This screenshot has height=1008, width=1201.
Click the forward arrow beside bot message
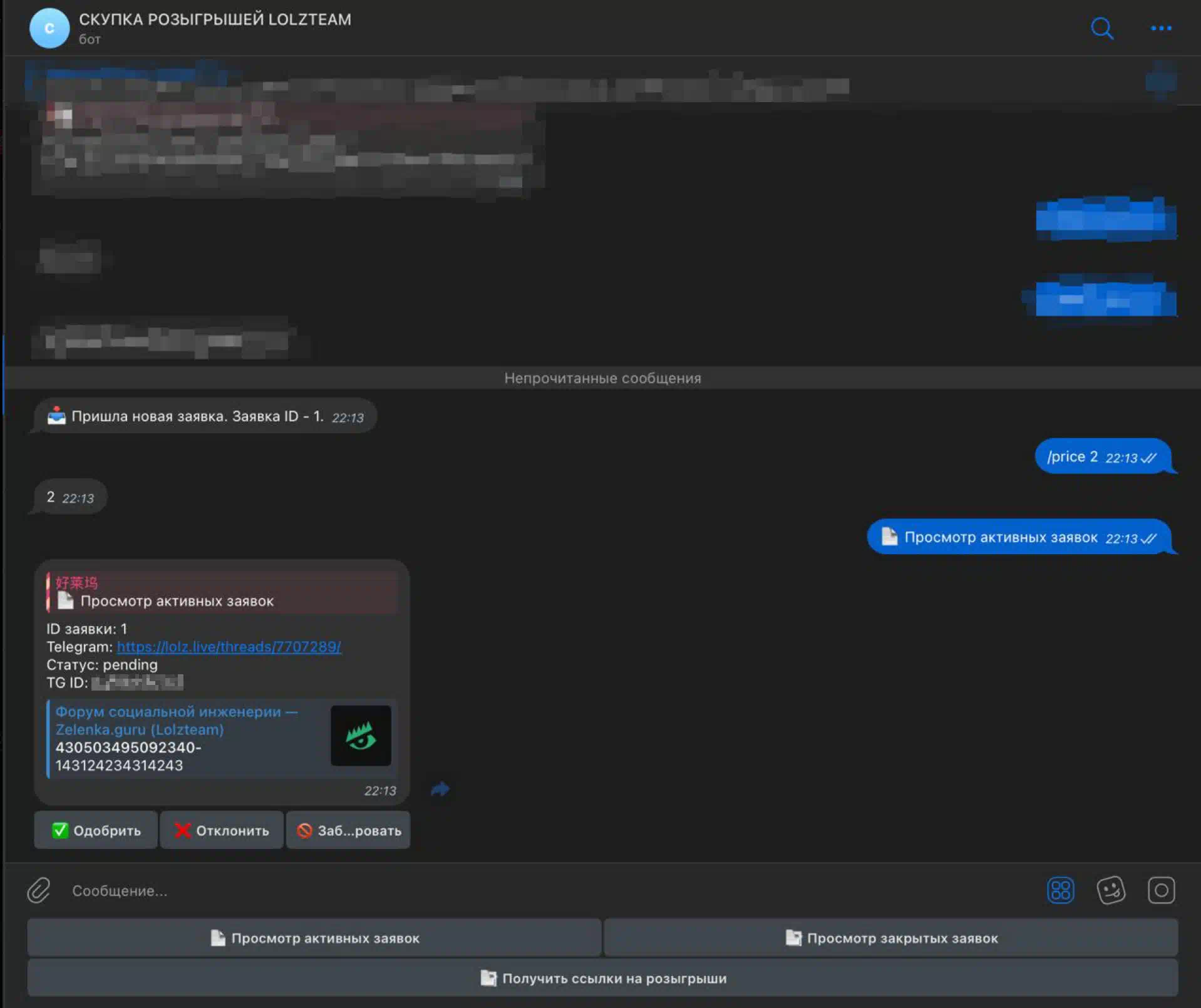click(440, 789)
